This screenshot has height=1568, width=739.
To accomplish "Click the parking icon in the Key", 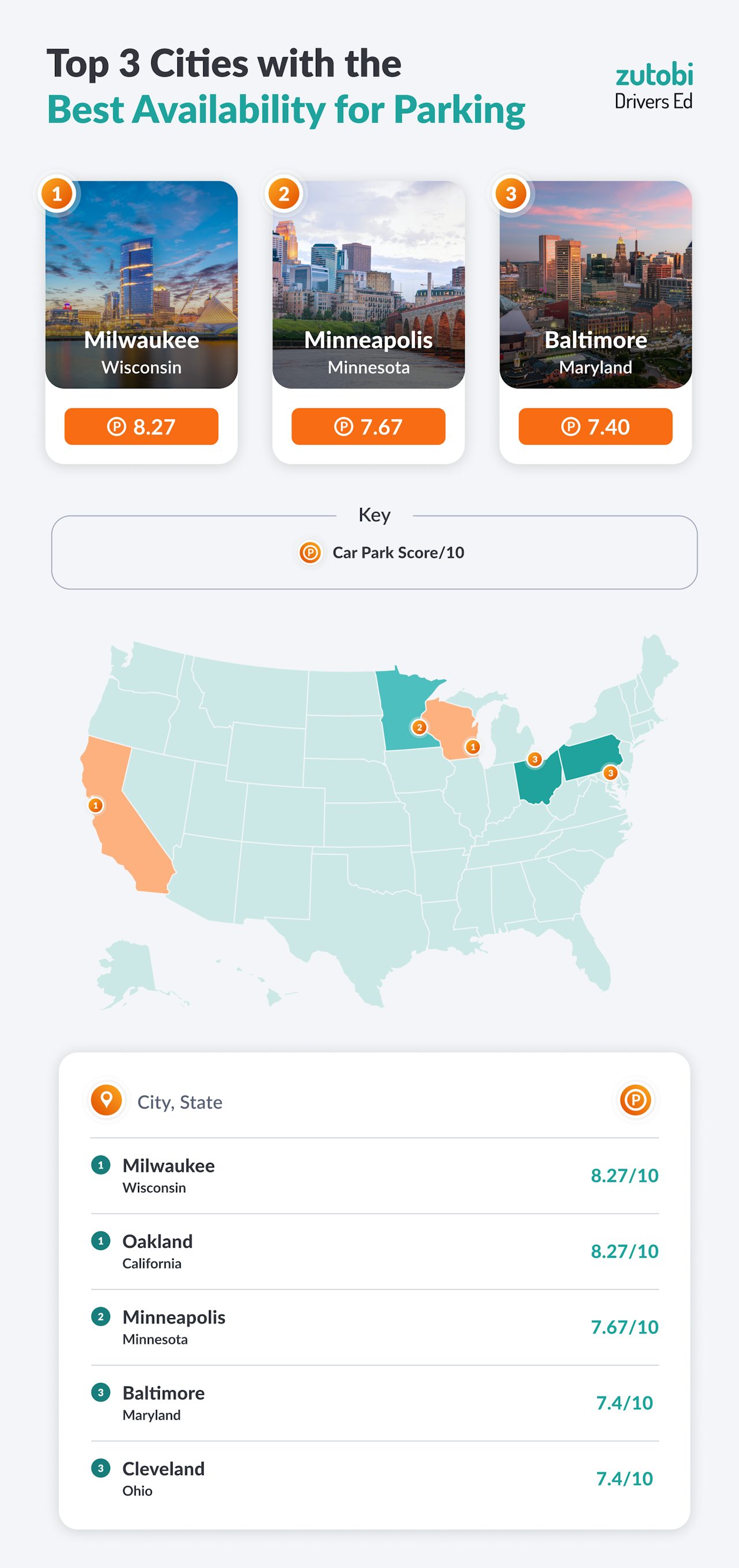I will click(x=310, y=553).
